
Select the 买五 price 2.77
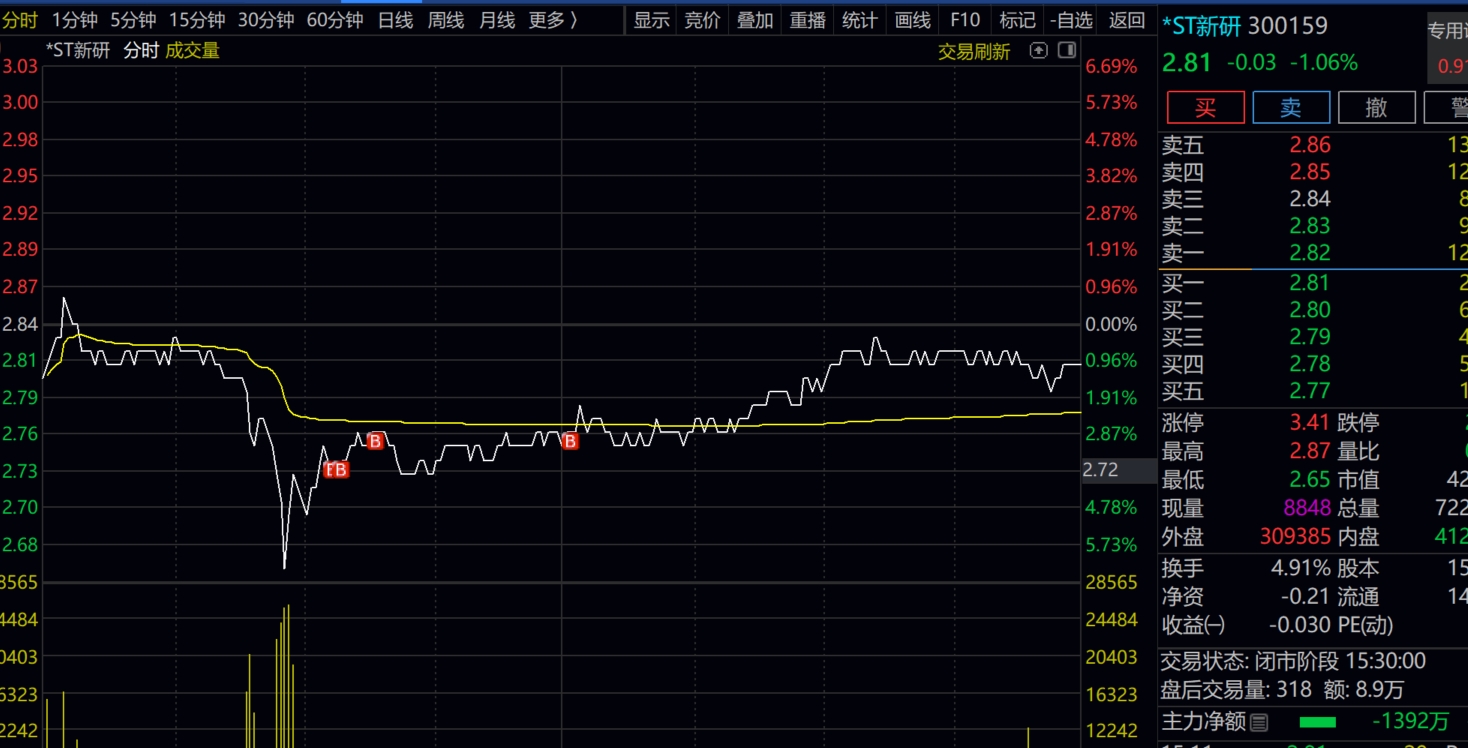1310,391
